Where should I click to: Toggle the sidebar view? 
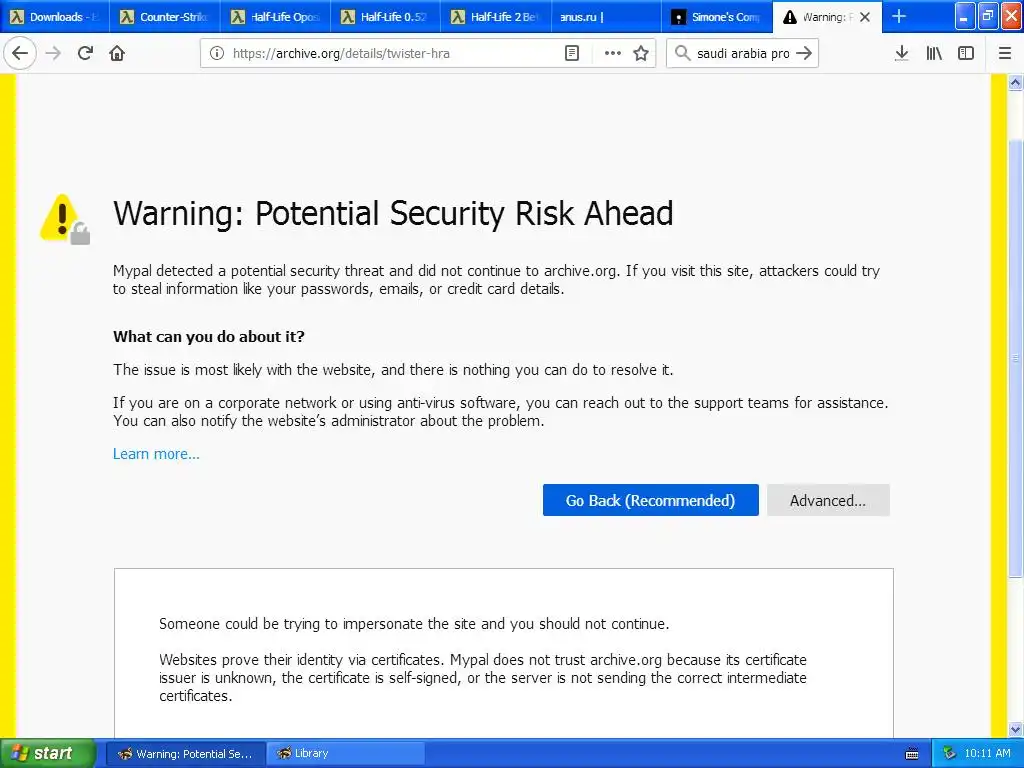pyautogui.click(x=966, y=54)
